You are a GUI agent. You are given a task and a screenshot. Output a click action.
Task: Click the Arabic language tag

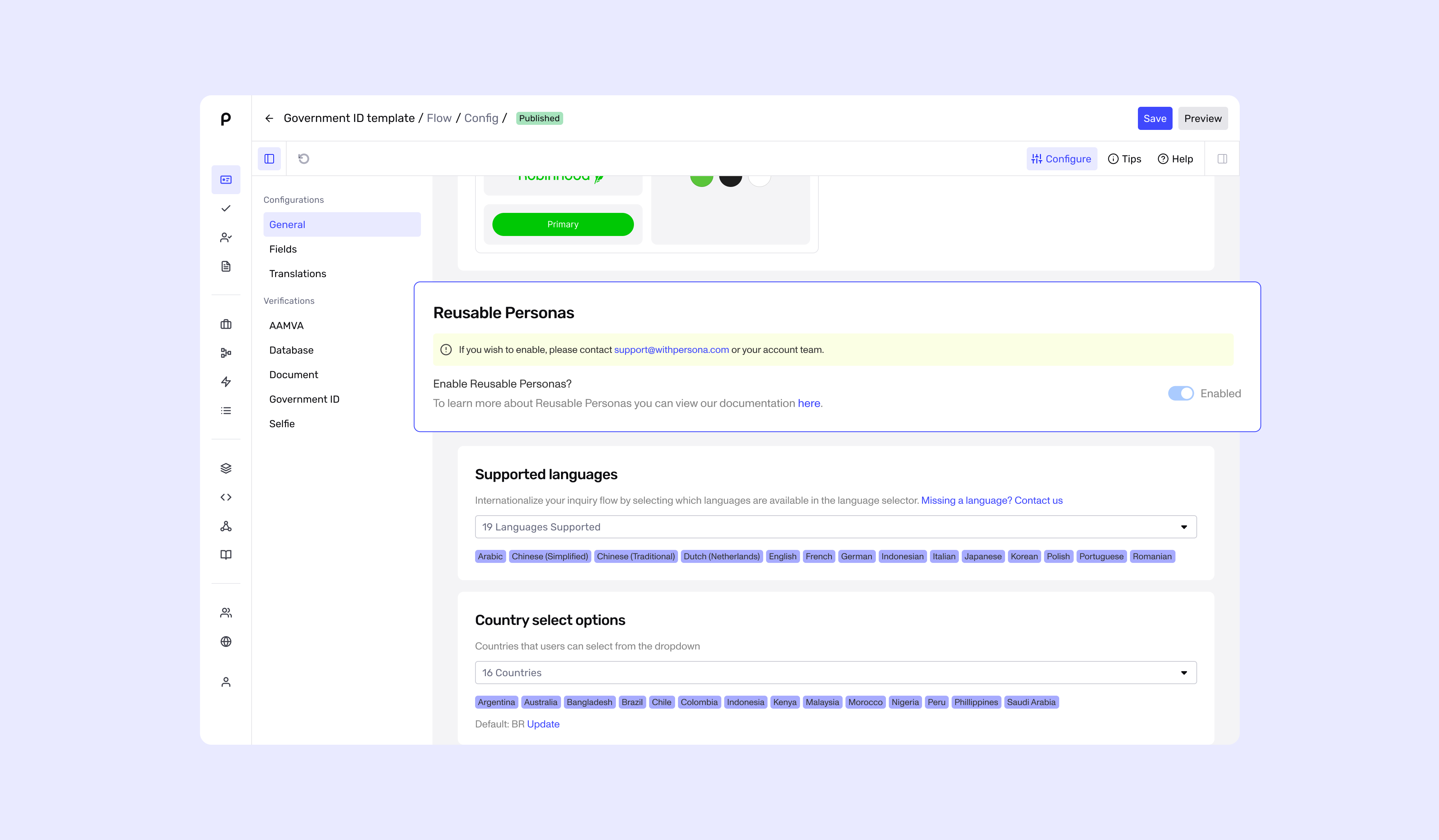490,556
